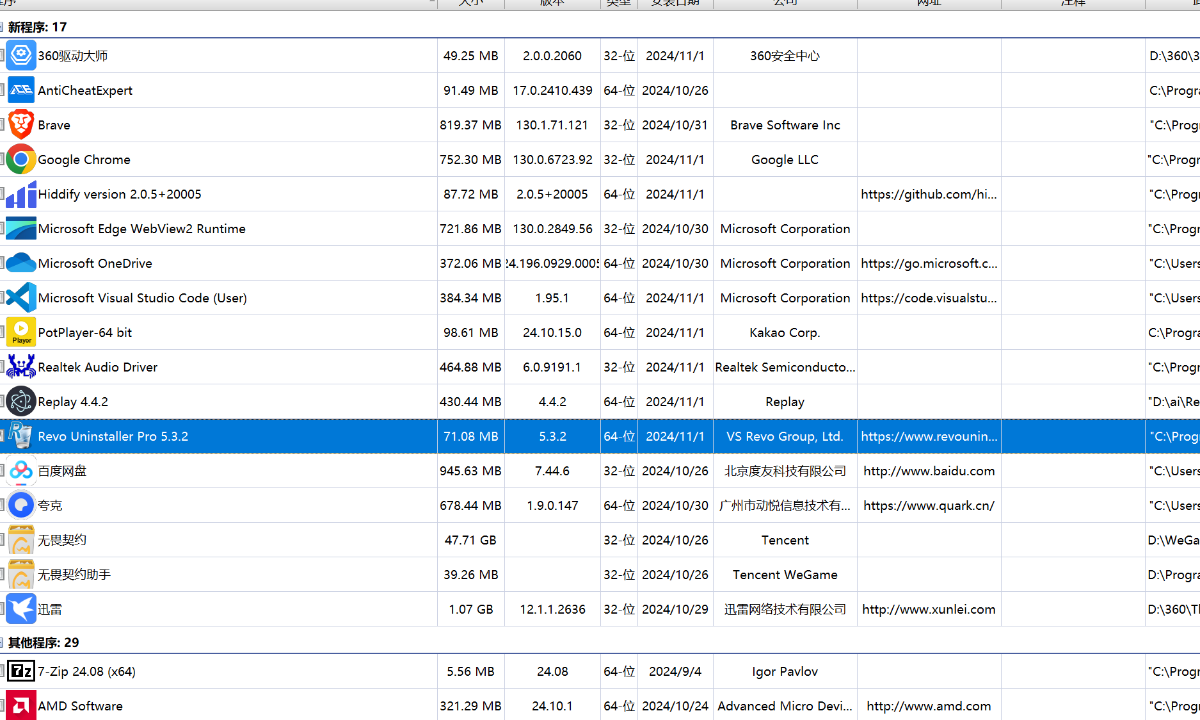Image resolution: width=1200 pixels, height=720 pixels.
Task: Click the Google Chrome icon
Action: pos(21,159)
